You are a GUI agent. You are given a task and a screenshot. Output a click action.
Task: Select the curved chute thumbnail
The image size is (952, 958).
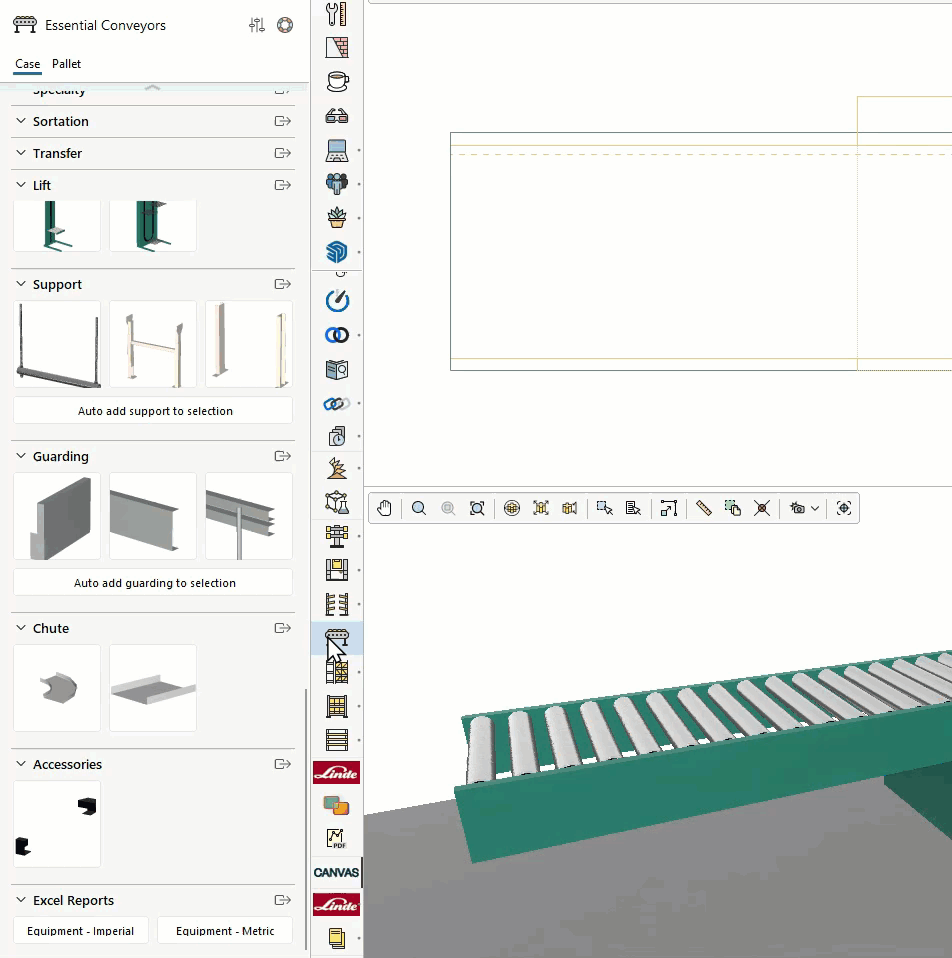coord(57,688)
